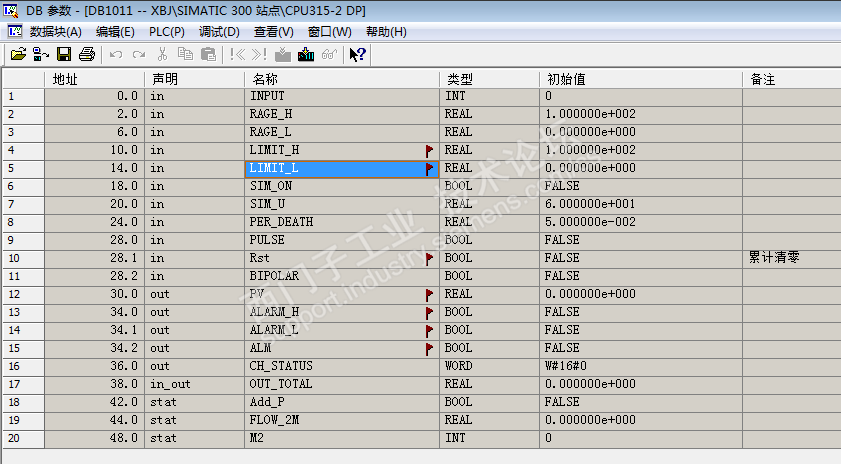
Task: Click the 初始值 column header
Action: coord(641,79)
